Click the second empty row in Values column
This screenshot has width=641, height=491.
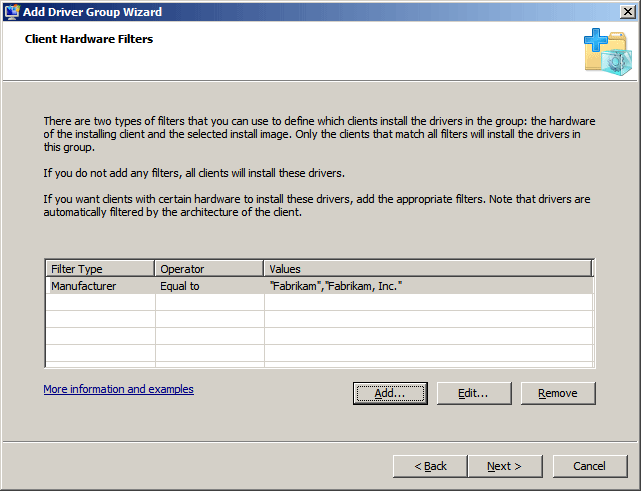coord(428,319)
